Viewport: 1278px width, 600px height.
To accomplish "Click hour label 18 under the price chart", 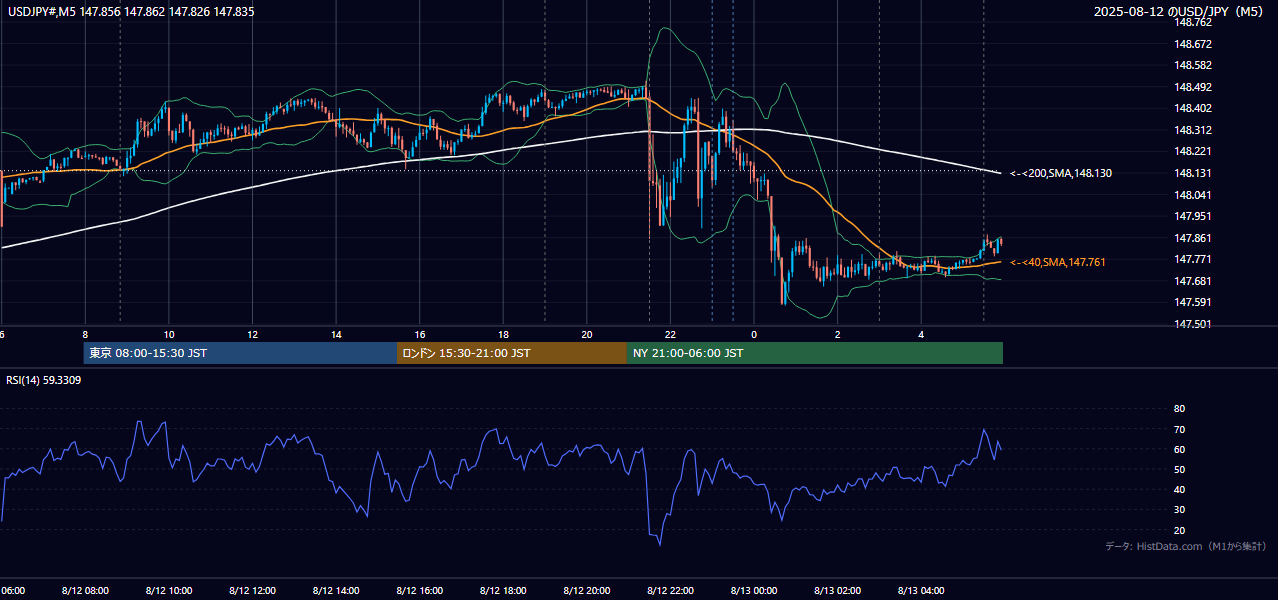I will 503,335.
